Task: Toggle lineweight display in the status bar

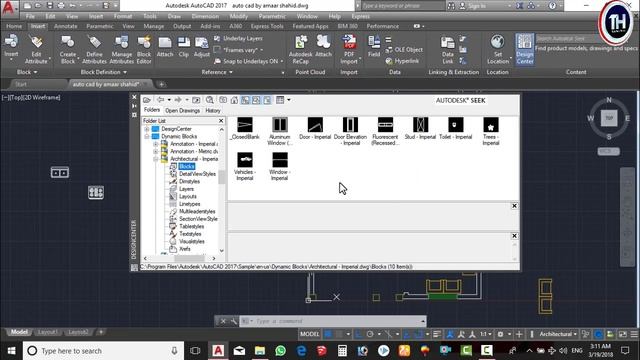Action: pyautogui.click(x=437, y=334)
